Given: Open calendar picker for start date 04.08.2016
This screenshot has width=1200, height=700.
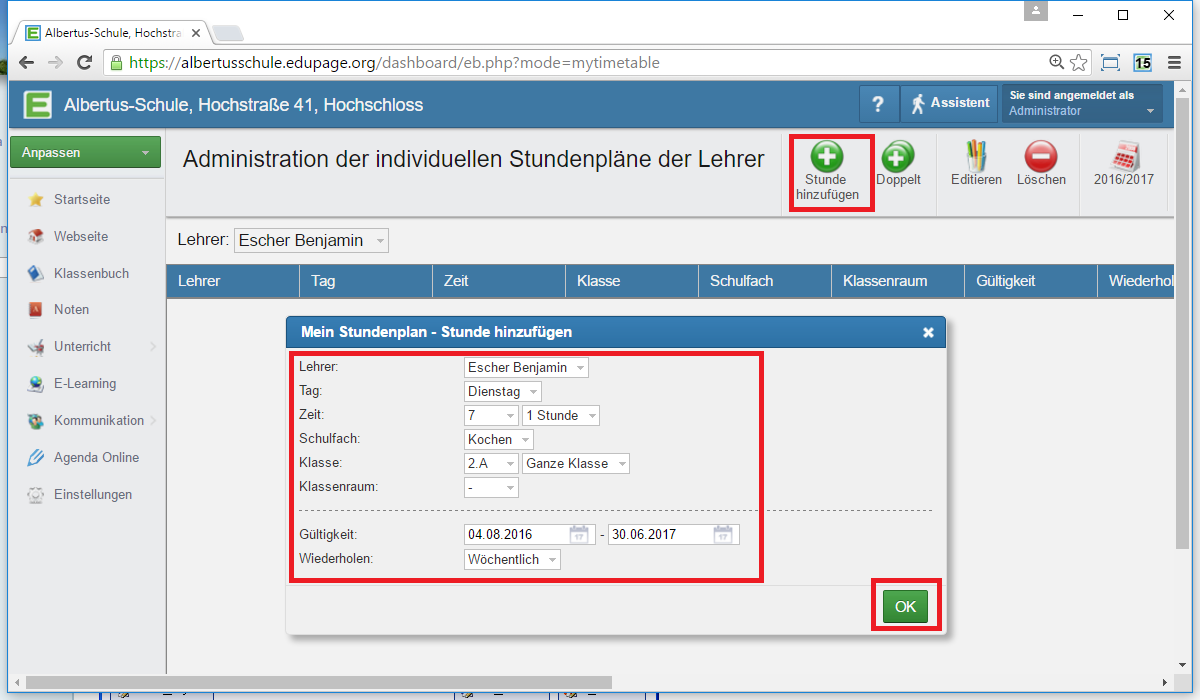Looking at the screenshot, I should [579, 535].
